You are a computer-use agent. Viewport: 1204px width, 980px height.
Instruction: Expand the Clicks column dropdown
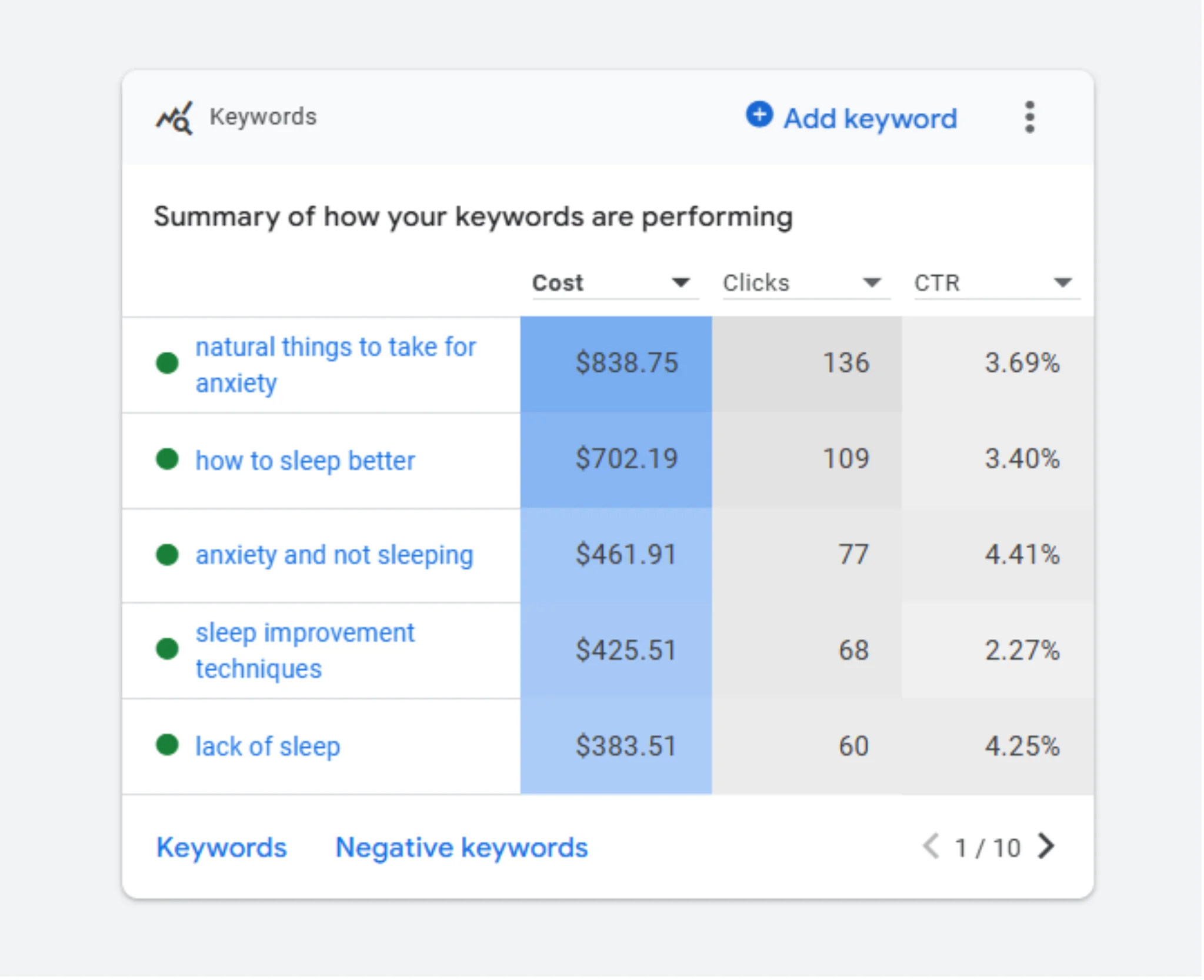(871, 283)
